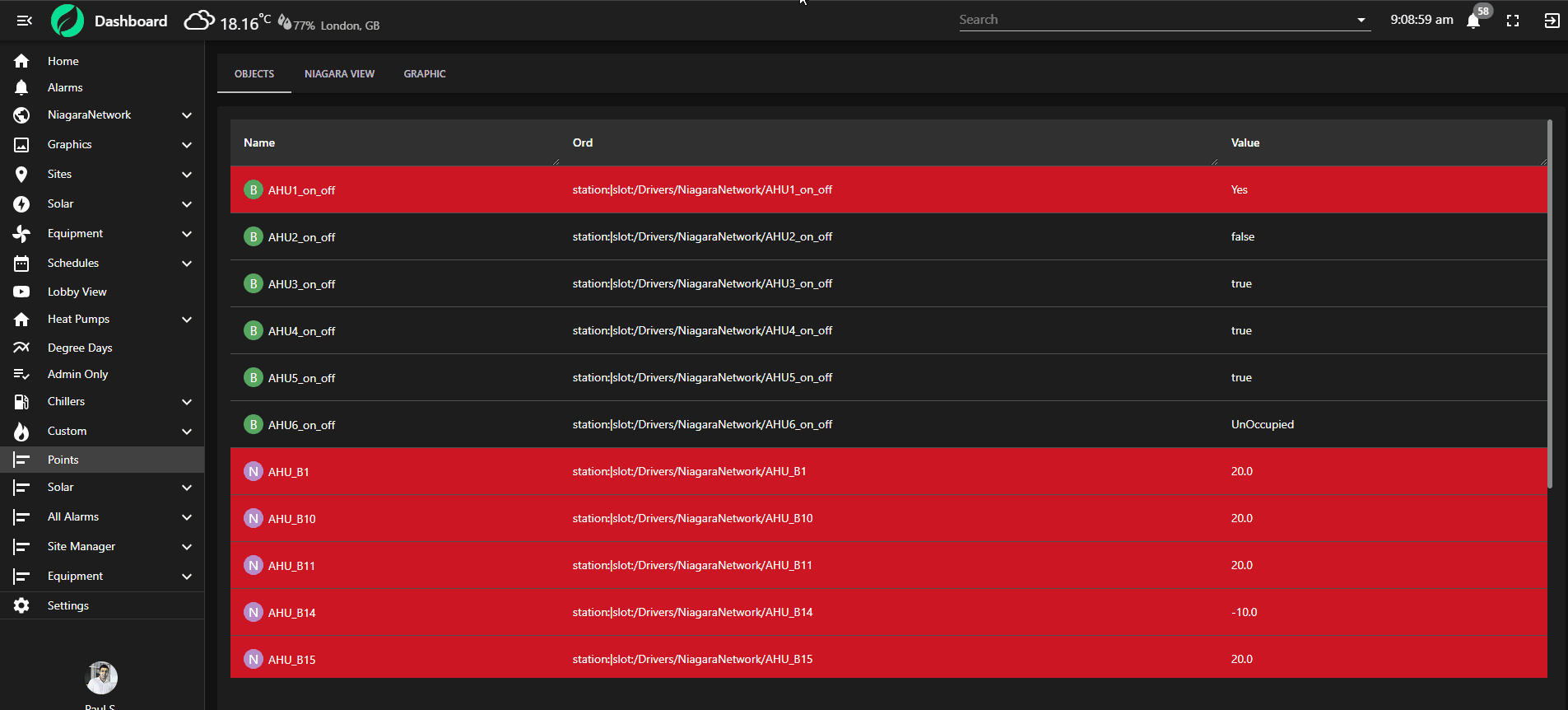Viewport: 1568px width, 710px height.
Task: Enter fullscreen mode via the top bar icon
Action: 1513,21
